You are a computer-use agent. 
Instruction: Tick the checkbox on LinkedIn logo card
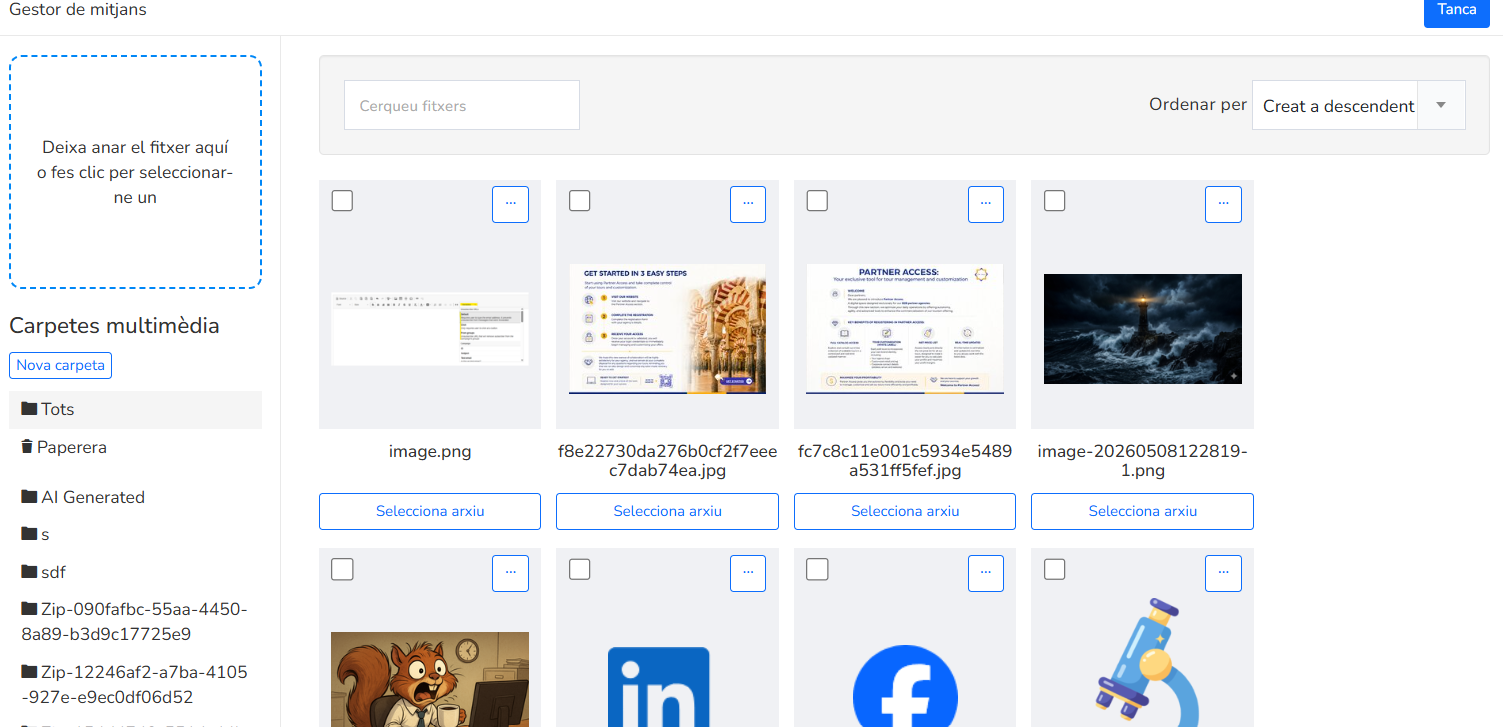point(579,569)
